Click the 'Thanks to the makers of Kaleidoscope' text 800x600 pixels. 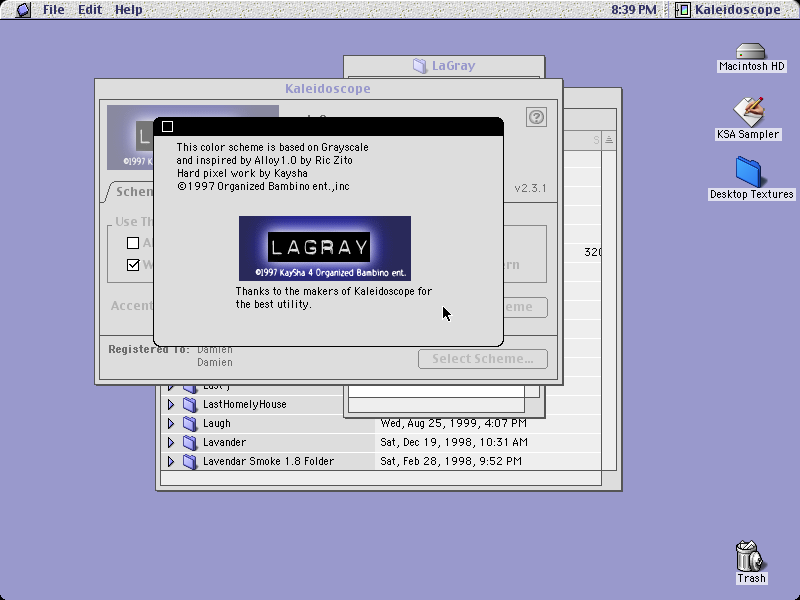(334, 291)
